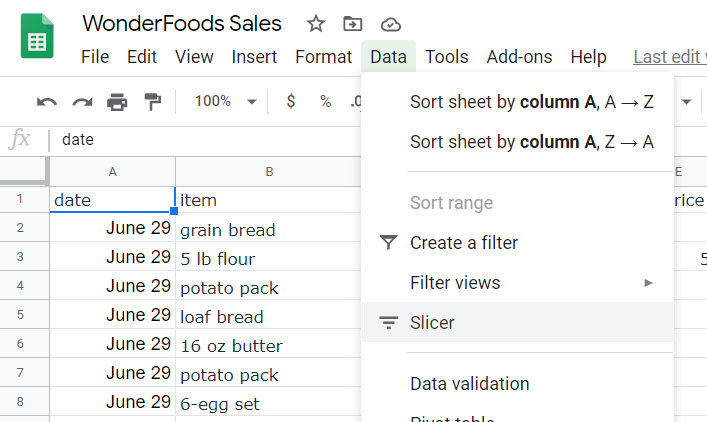
Task: Click the WonderFoods Sales title
Action: pyautogui.click(x=182, y=24)
